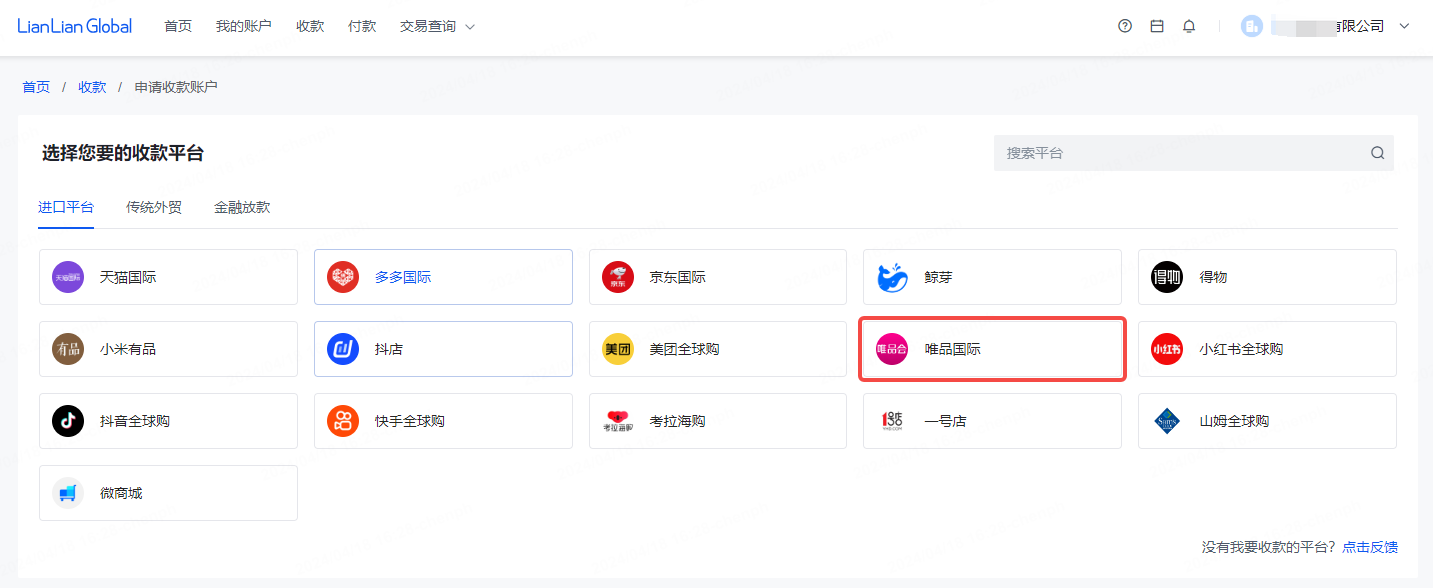Open notifications bell icon

pyautogui.click(x=1189, y=26)
